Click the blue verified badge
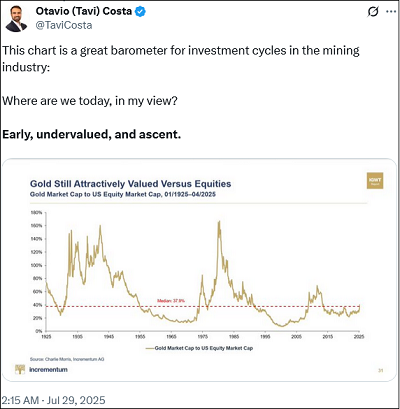 [x=140, y=12]
